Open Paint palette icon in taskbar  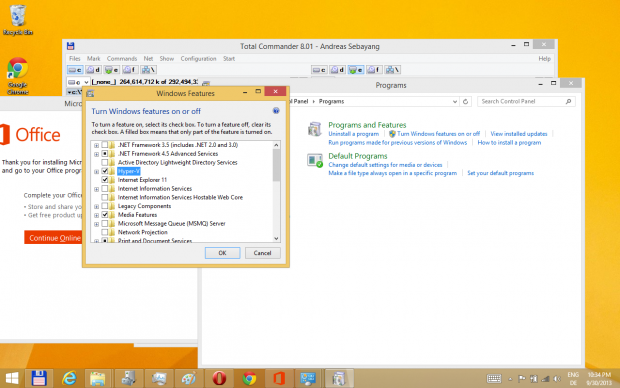tap(189, 379)
